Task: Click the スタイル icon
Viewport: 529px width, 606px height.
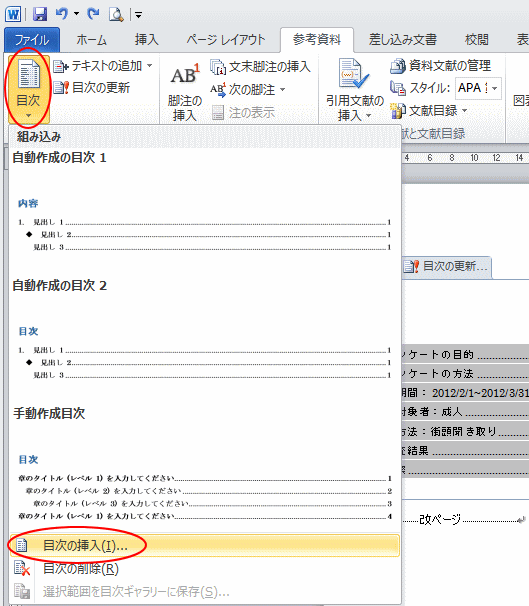Action: click(398, 88)
